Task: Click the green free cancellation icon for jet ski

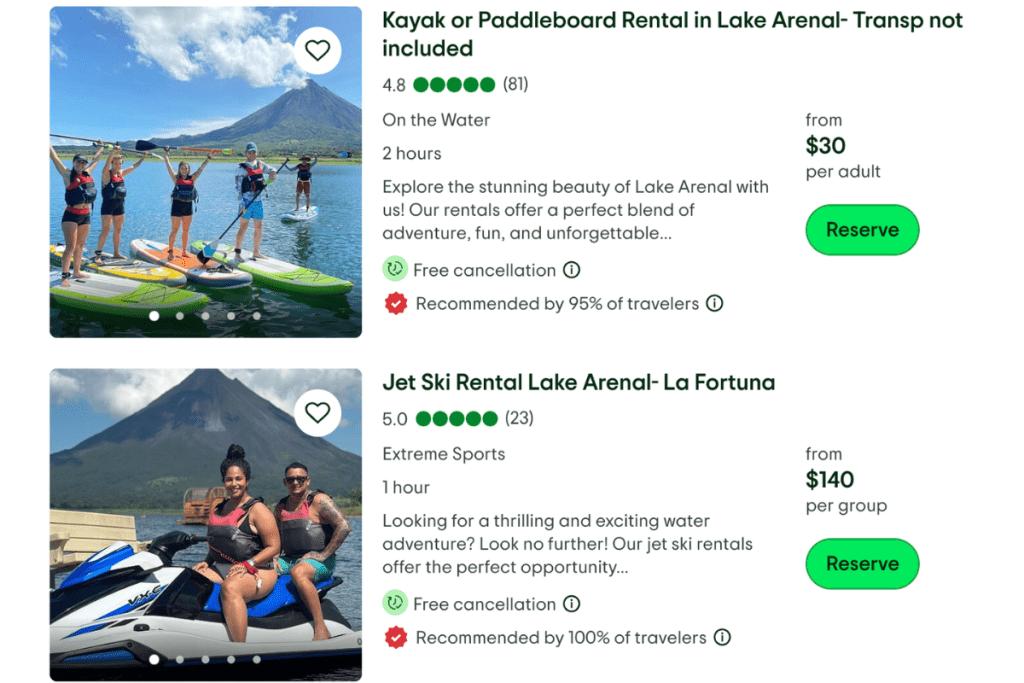Action: [x=395, y=604]
